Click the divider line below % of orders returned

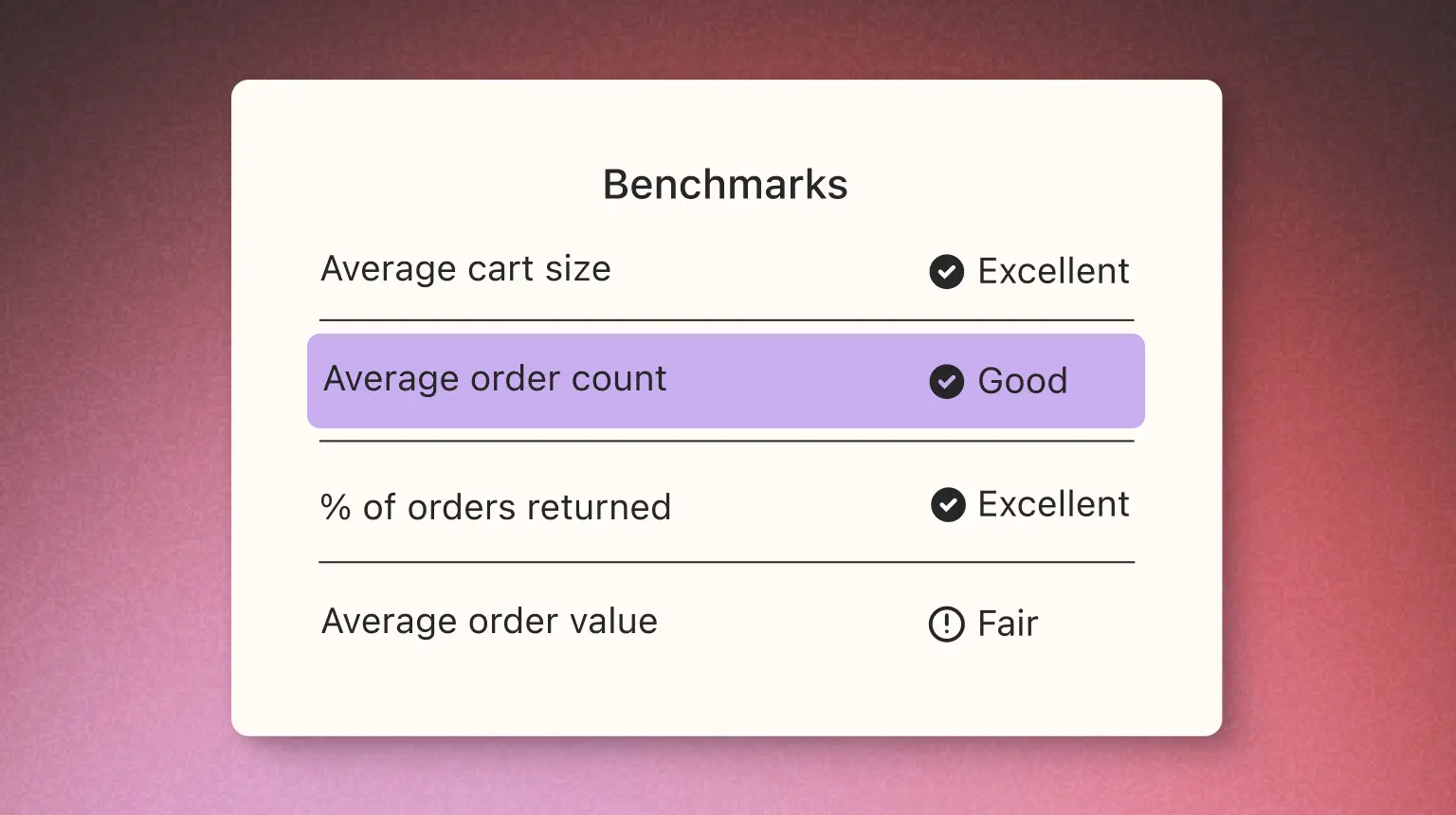(x=726, y=562)
